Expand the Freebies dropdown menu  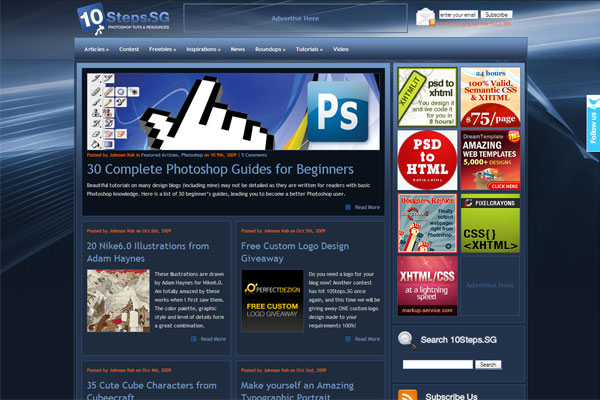[x=162, y=49]
